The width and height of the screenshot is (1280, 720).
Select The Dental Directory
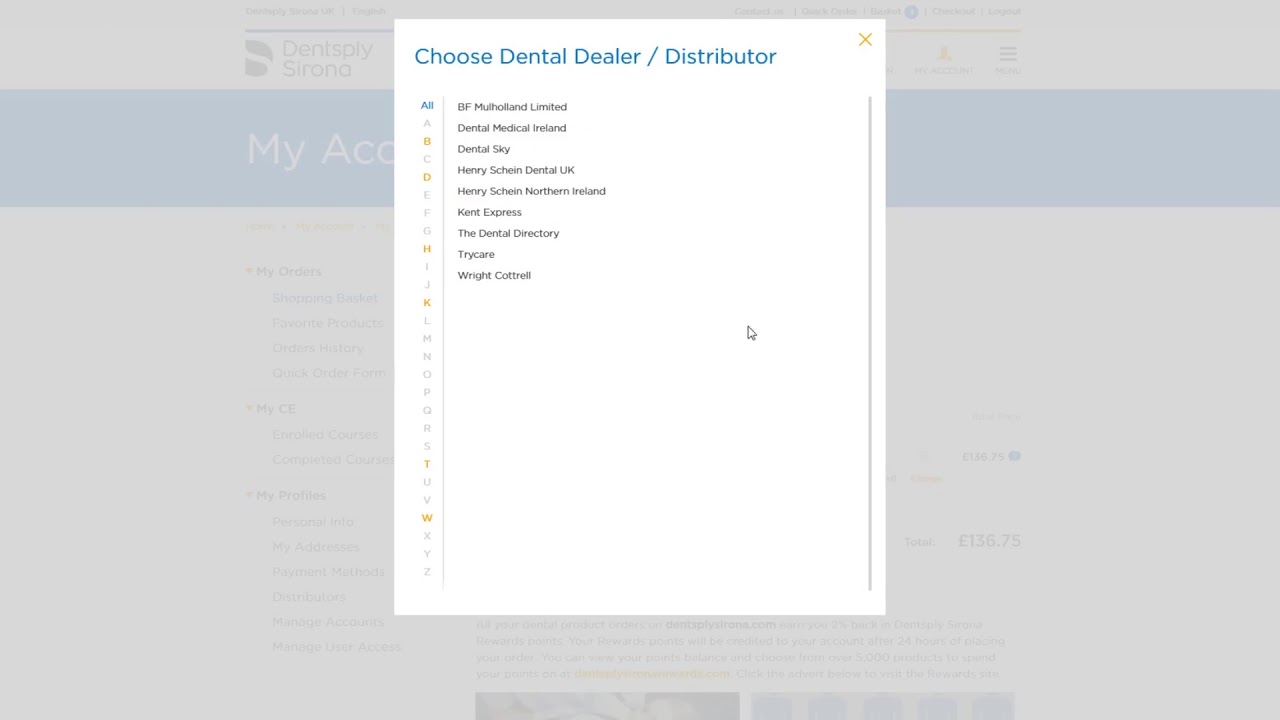pos(508,233)
